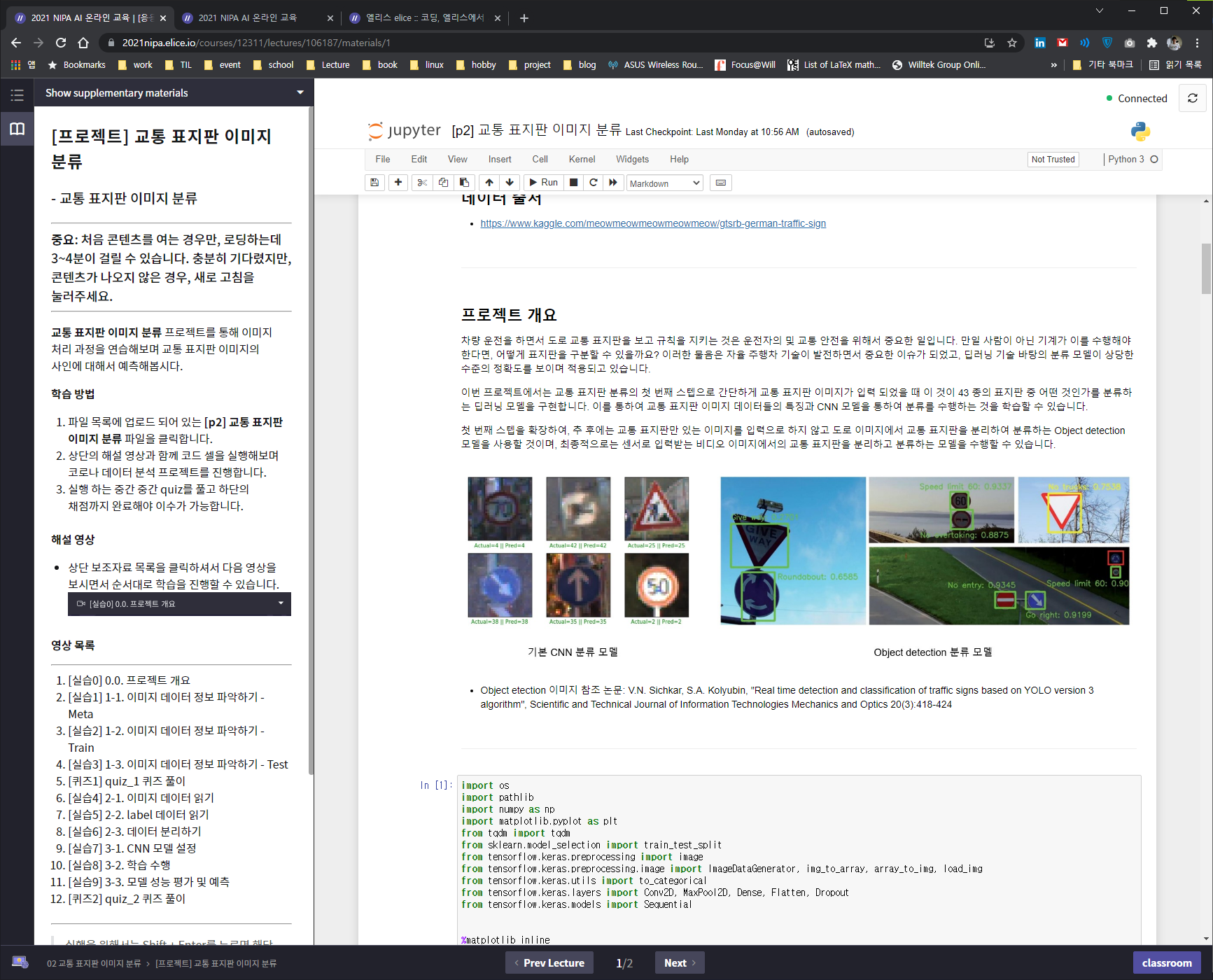
Task: Open the Gmail extension icon
Action: (x=1063, y=43)
